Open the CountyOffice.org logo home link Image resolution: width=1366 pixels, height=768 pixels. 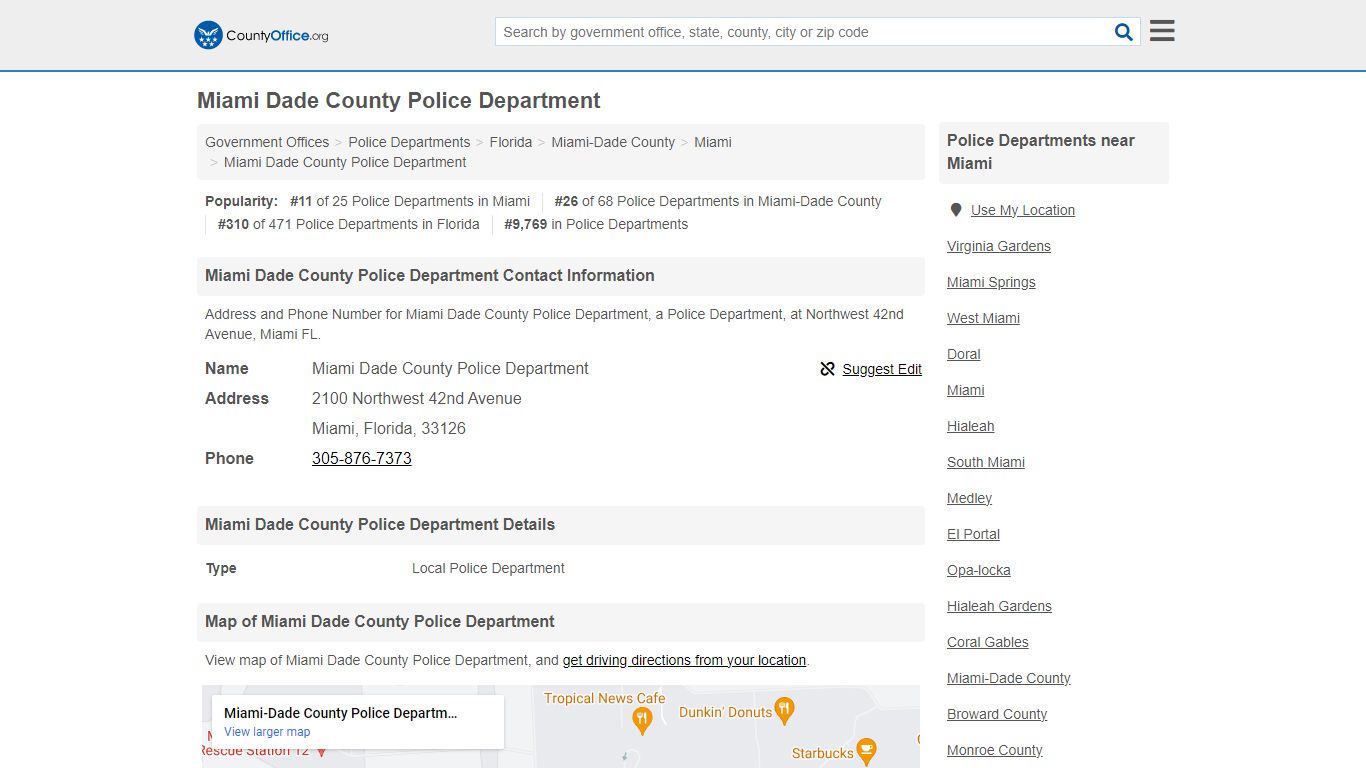(261, 35)
